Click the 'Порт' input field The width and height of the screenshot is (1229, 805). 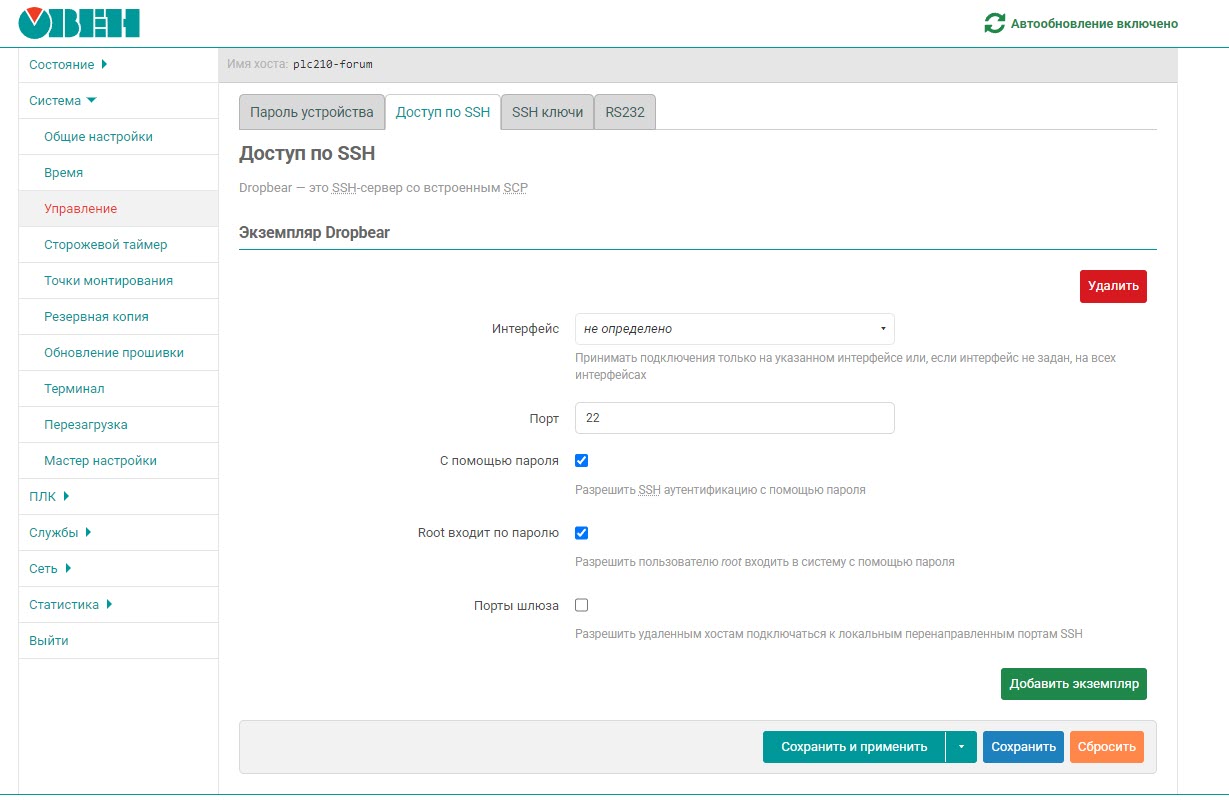tap(734, 418)
